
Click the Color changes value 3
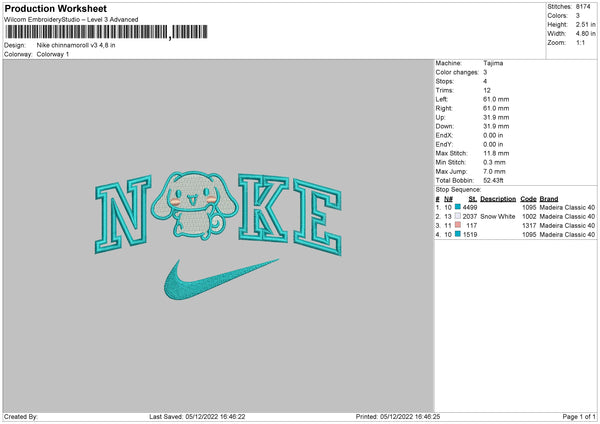pyautogui.click(x=485, y=72)
